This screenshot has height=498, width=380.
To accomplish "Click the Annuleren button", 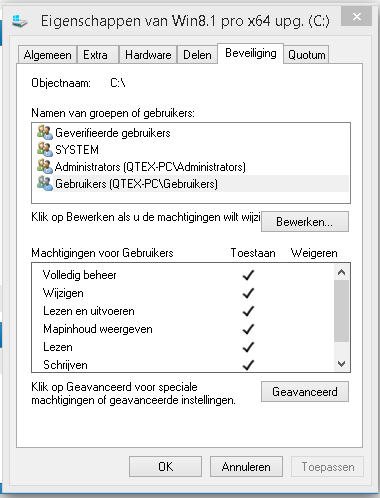I will (246, 467).
